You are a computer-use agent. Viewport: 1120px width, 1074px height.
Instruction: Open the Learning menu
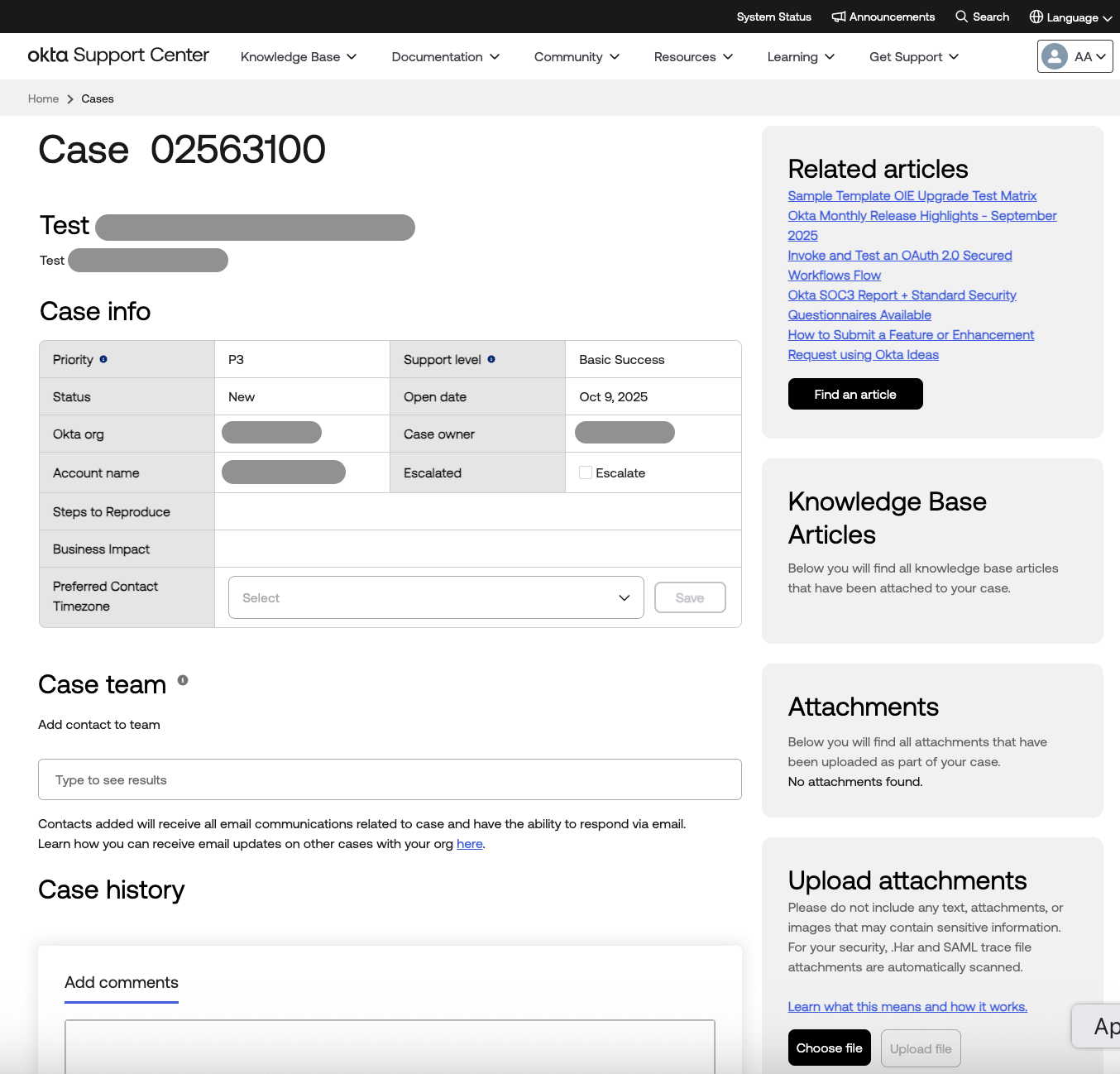pyautogui.click(x=802, y=56)
